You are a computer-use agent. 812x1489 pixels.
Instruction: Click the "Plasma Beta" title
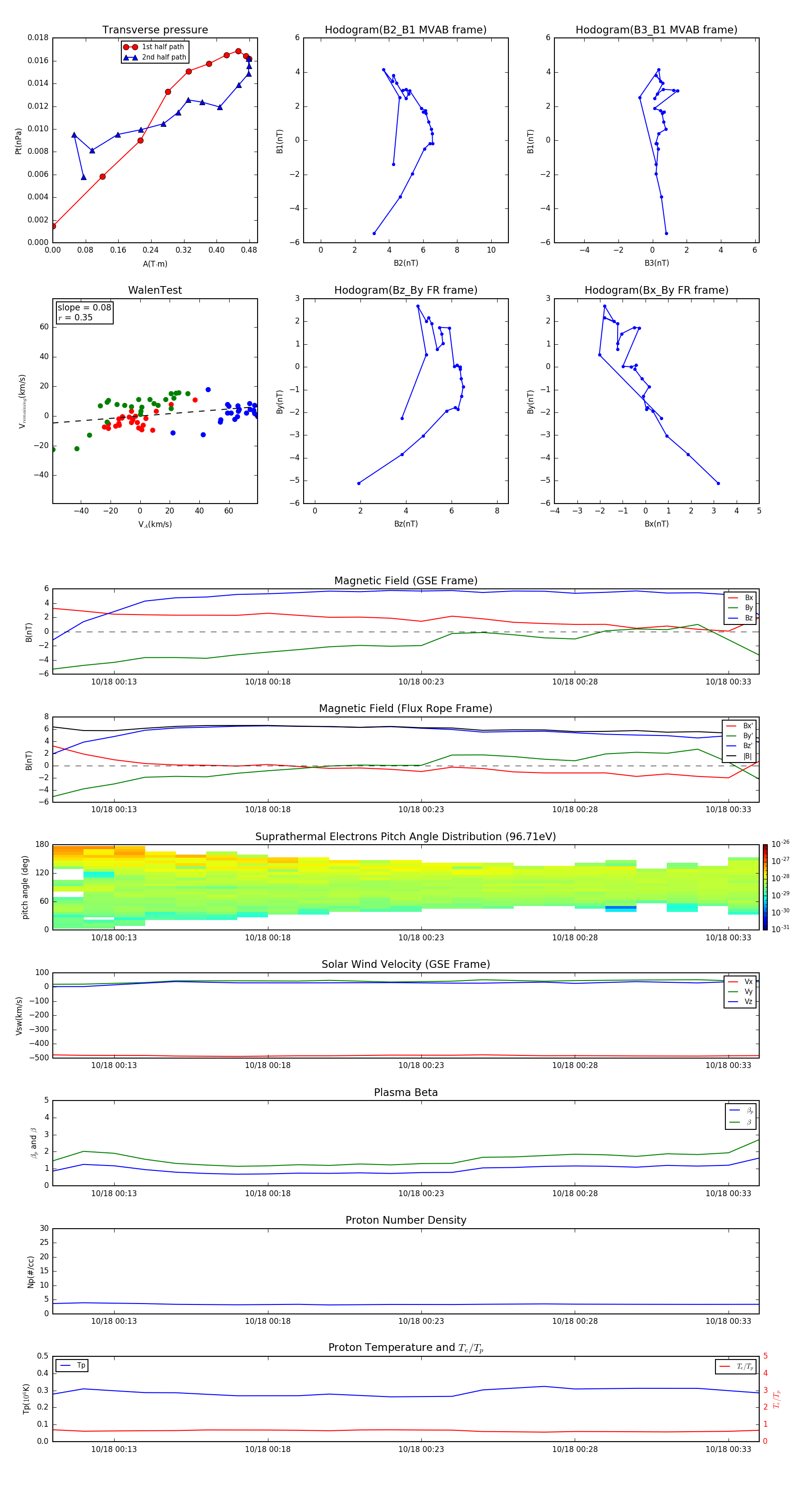406,1092
